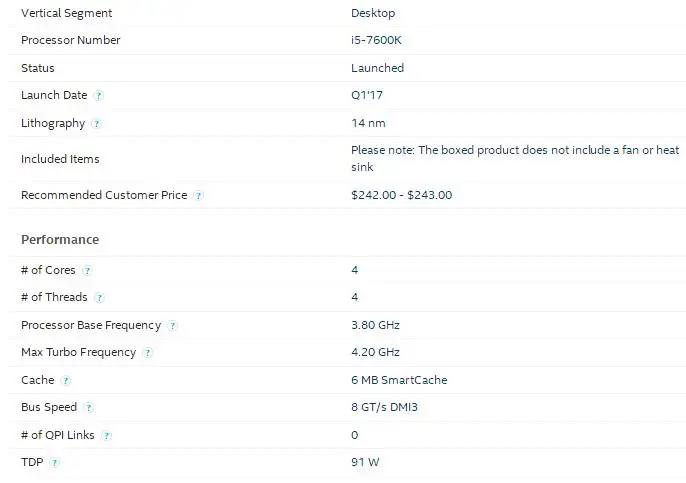Click the Cache question mark icon

66,381
